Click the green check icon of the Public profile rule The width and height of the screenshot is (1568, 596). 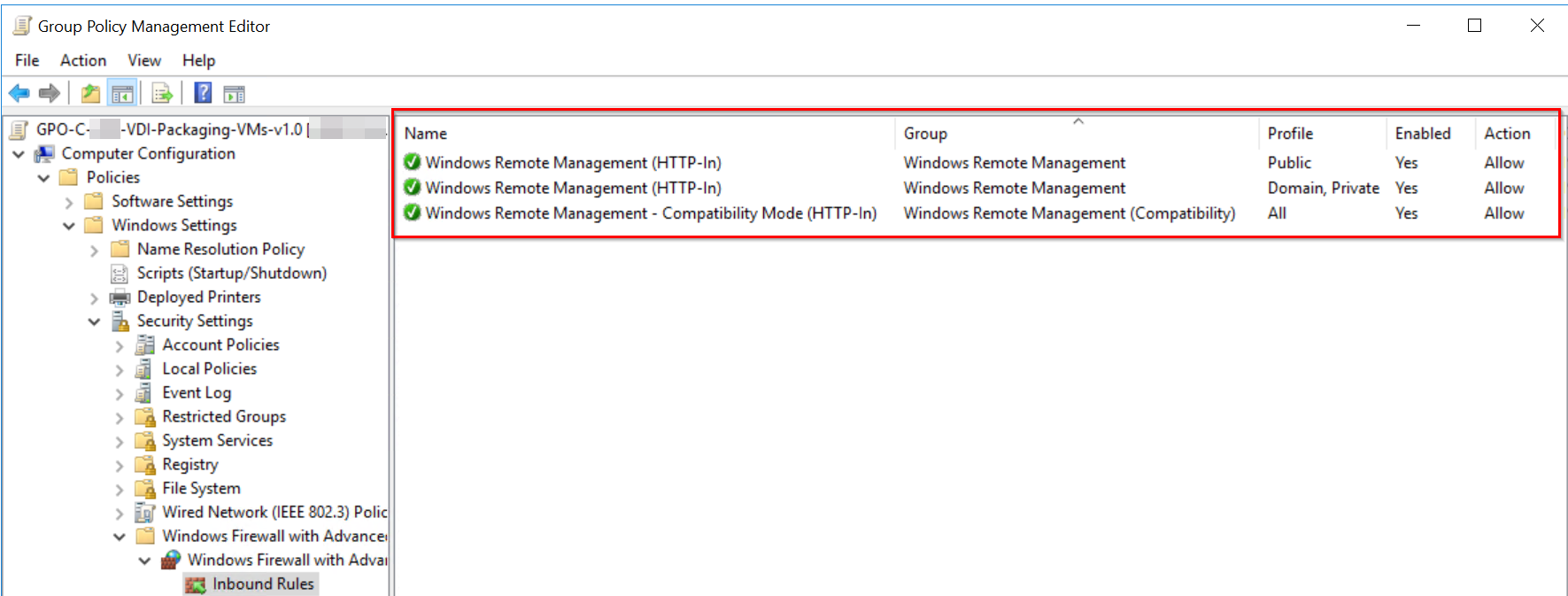pos(412,162)
